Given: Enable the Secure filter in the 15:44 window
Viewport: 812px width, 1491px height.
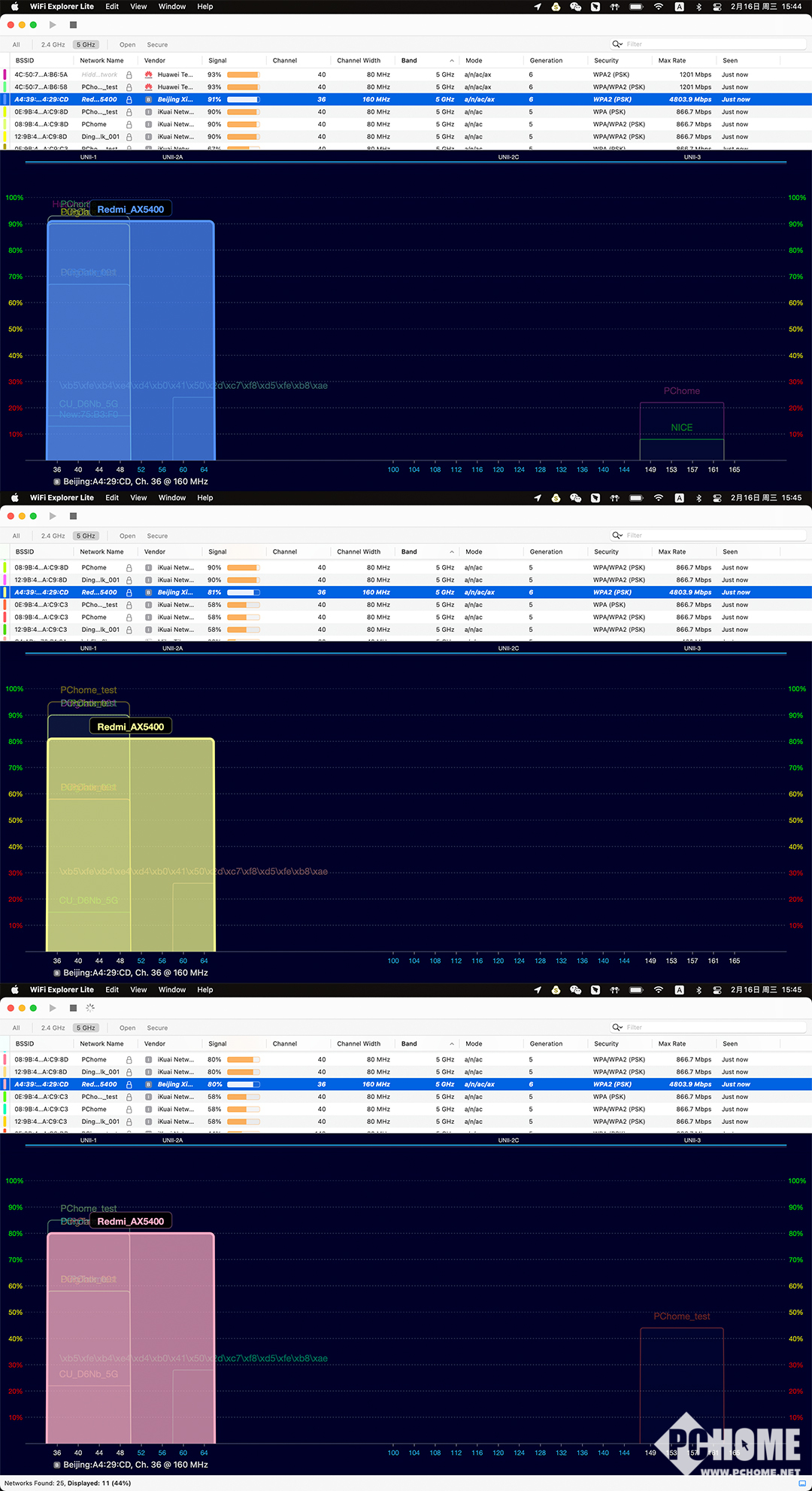Looking at the screenshot, I should (x=157, y=44).
